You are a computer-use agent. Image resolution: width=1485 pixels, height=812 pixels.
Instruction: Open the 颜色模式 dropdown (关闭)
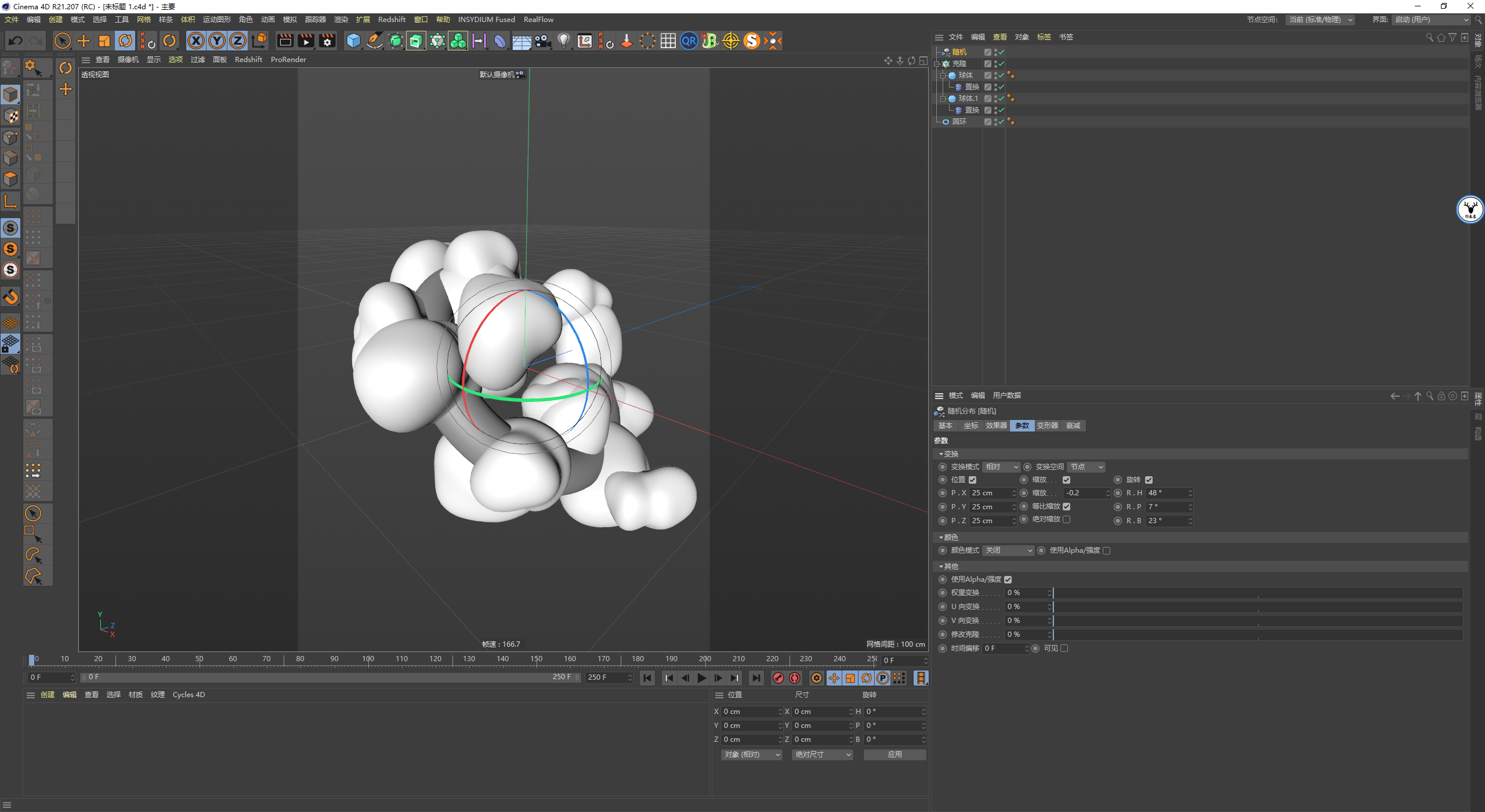tap(1008, 550)
